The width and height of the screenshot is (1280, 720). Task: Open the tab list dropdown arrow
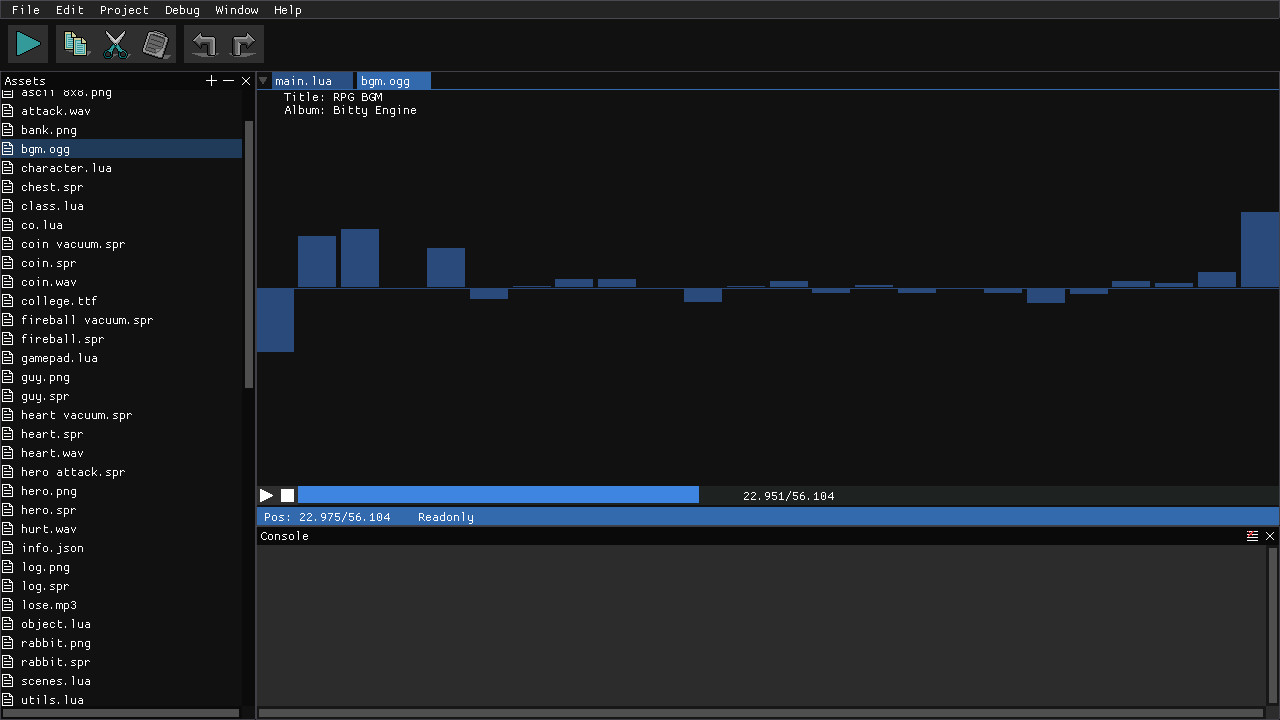pos(262,80)
